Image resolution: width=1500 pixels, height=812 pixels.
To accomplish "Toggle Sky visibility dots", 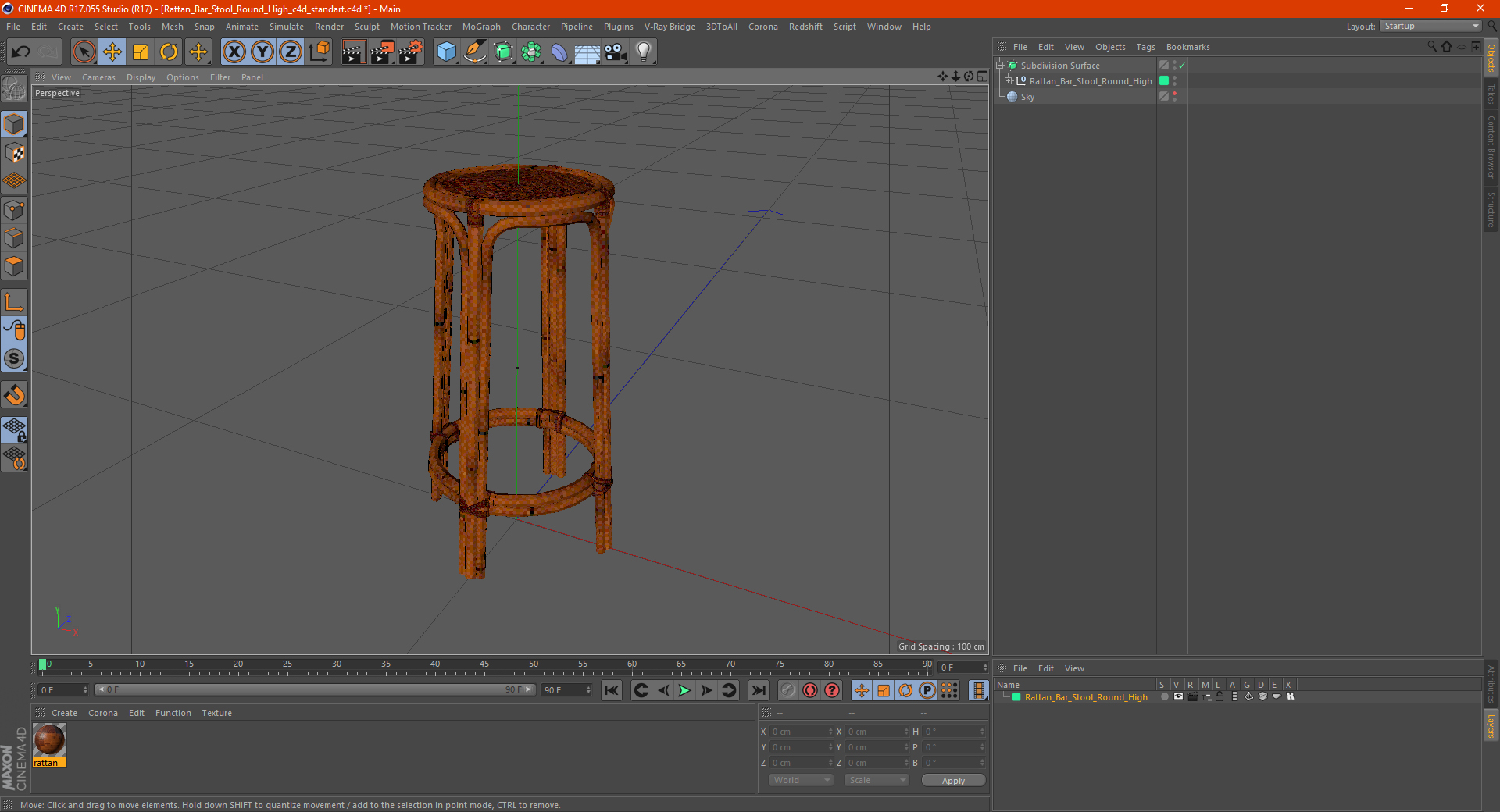I will [x=1174, y=97].
